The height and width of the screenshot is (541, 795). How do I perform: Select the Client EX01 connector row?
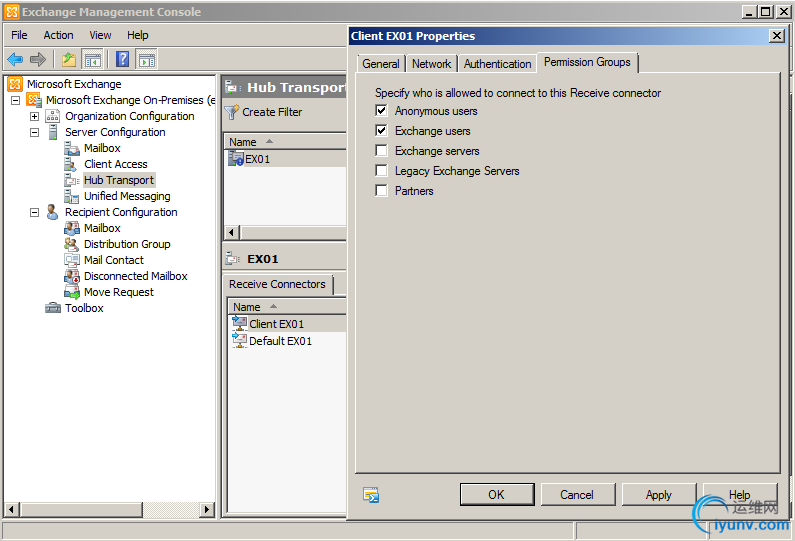click(287, 323)
